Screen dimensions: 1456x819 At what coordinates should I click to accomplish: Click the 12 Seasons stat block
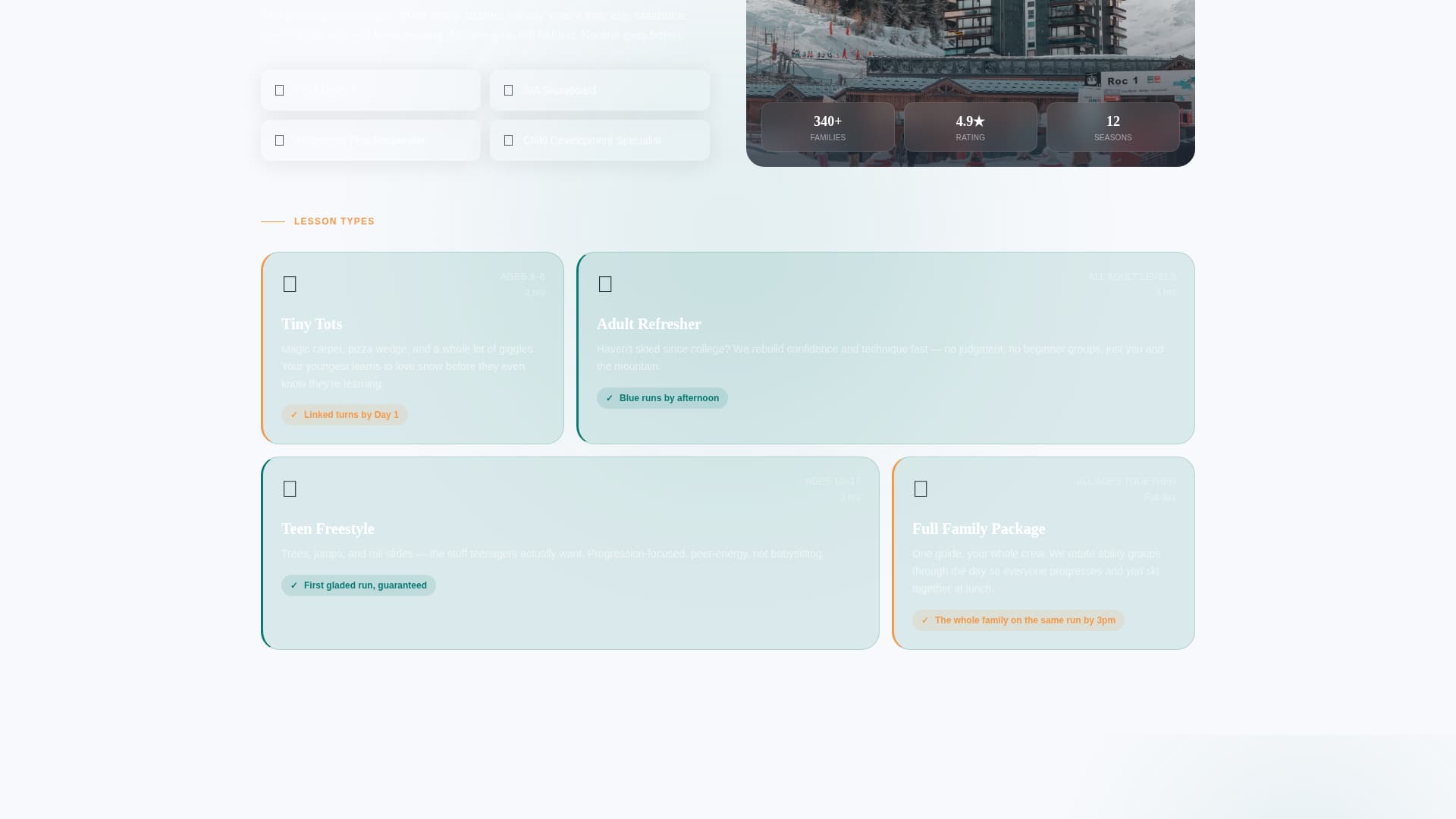coord(1112,127)
